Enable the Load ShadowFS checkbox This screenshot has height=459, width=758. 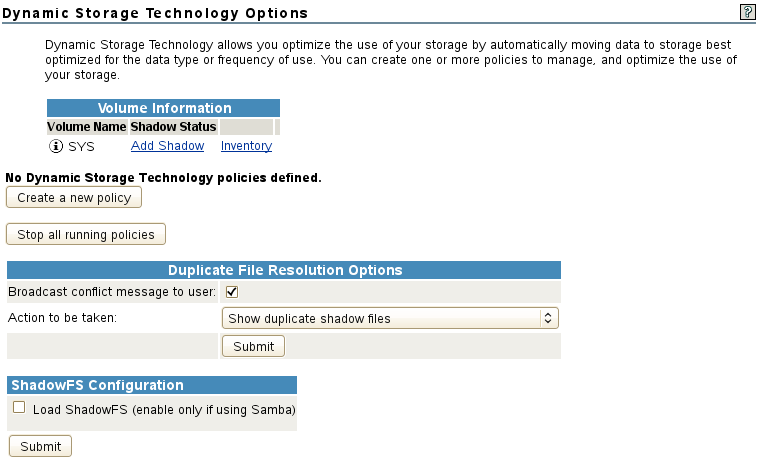[x=19, y=408]
